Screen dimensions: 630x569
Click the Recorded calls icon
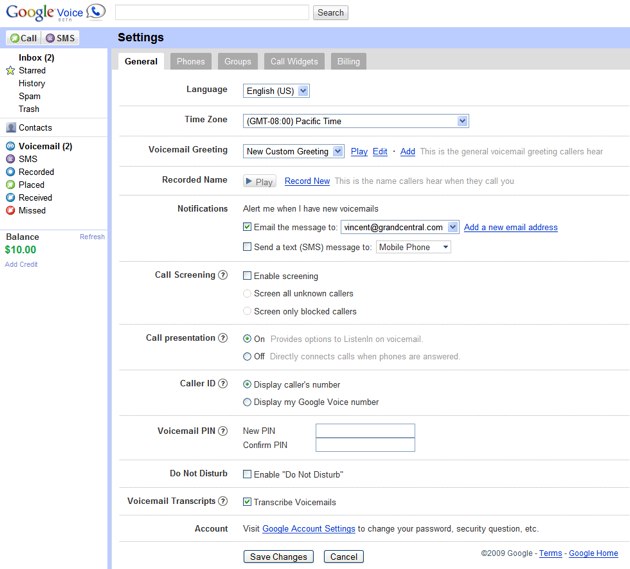(x=11, y=172)
